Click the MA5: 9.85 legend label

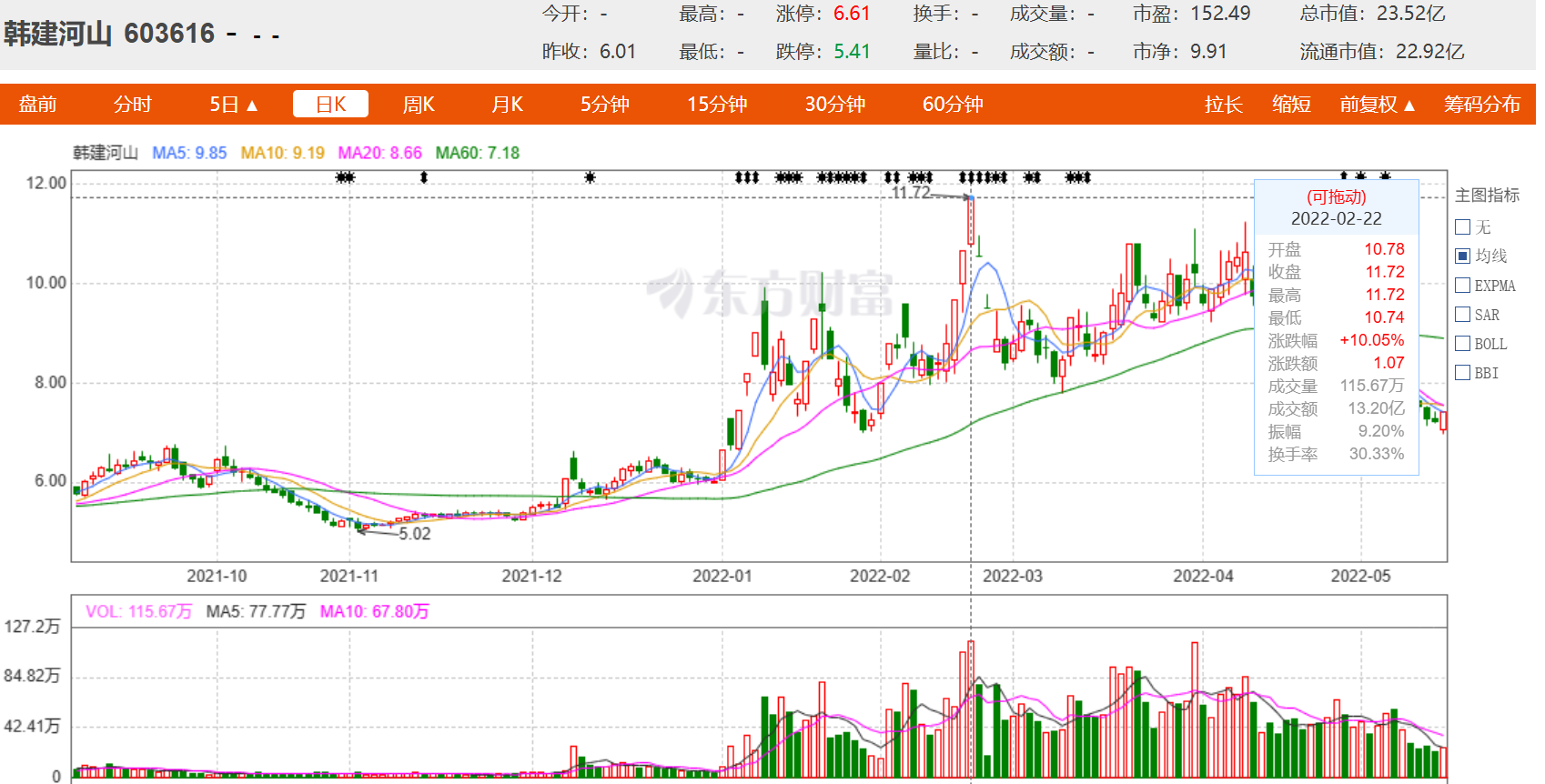[189, 153]
